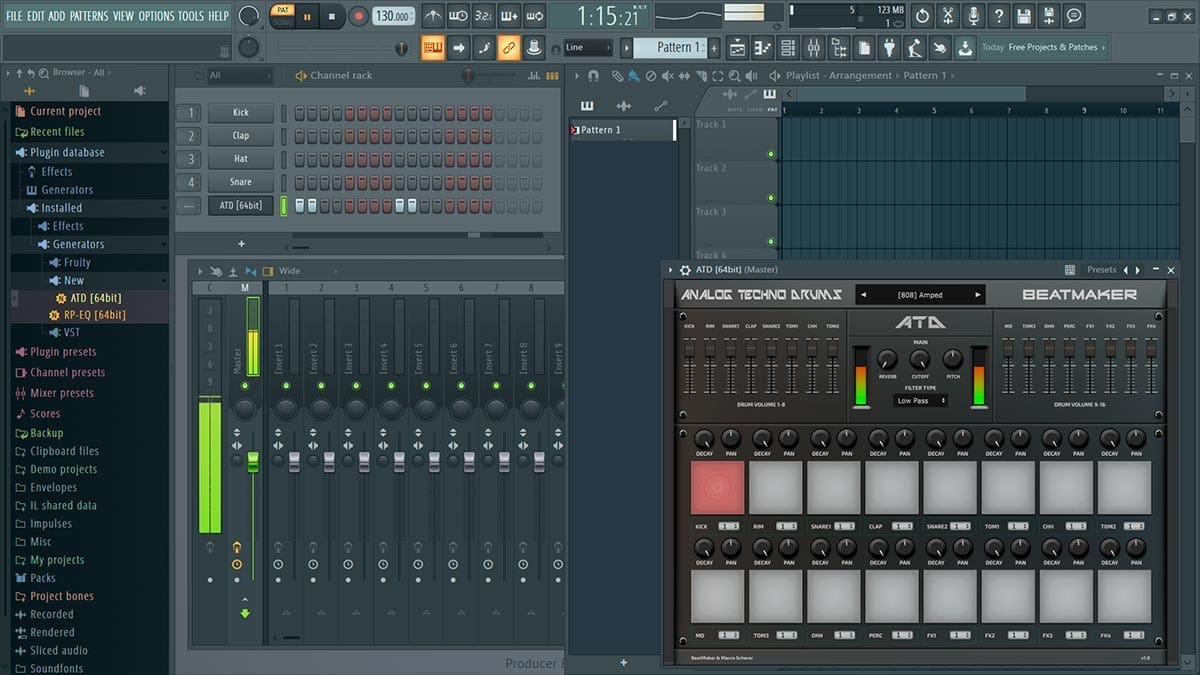Open the Mixer view icon in toolbar

[x=813, y=47]
